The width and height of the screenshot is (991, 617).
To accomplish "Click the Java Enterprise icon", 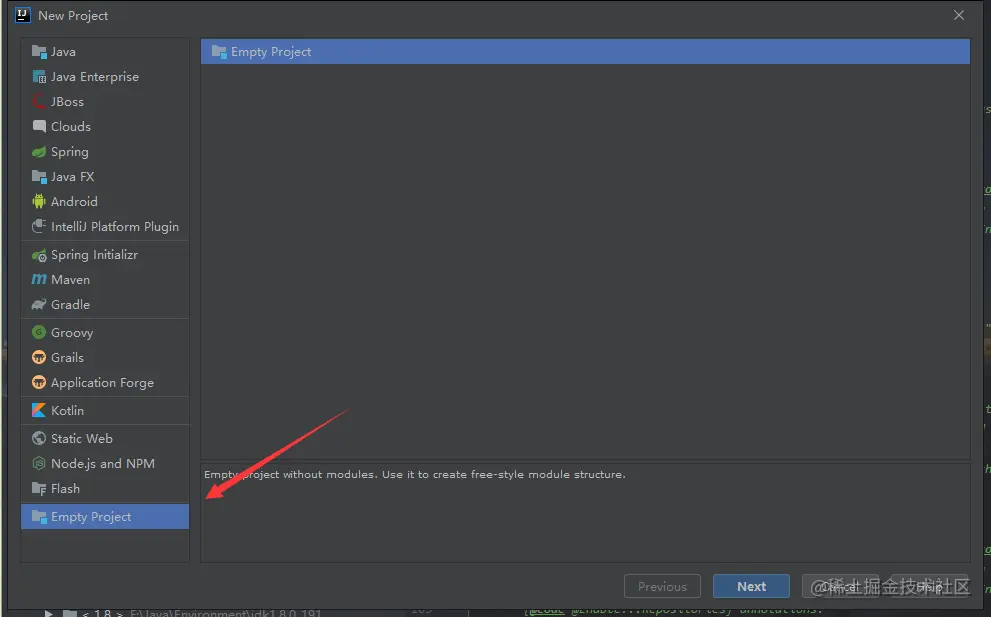I will coord(39,77).
